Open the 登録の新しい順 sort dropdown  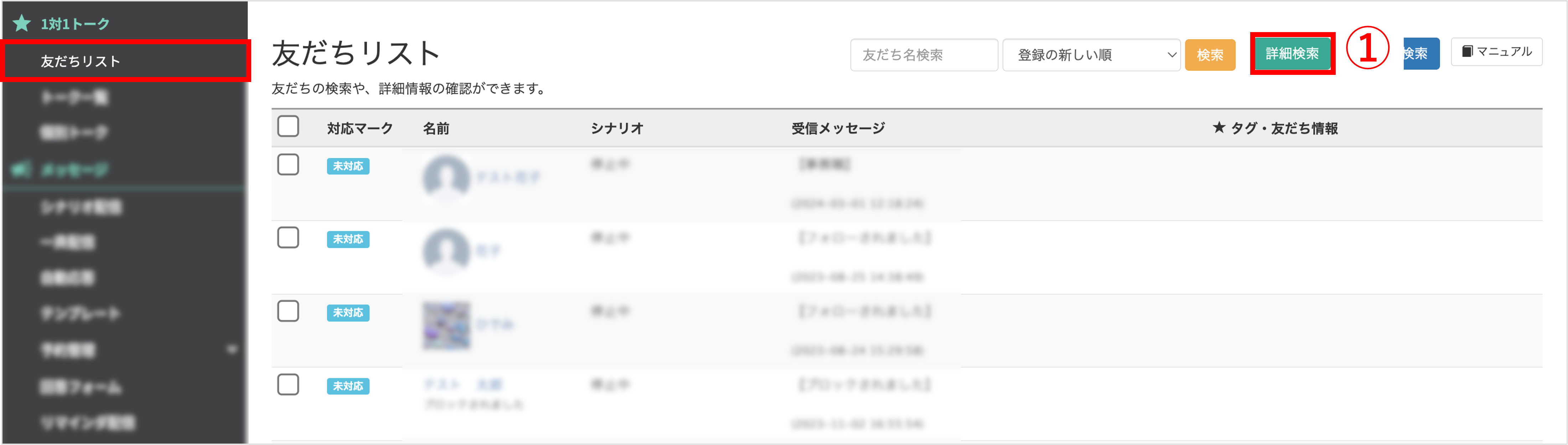tap(1091, 55)
